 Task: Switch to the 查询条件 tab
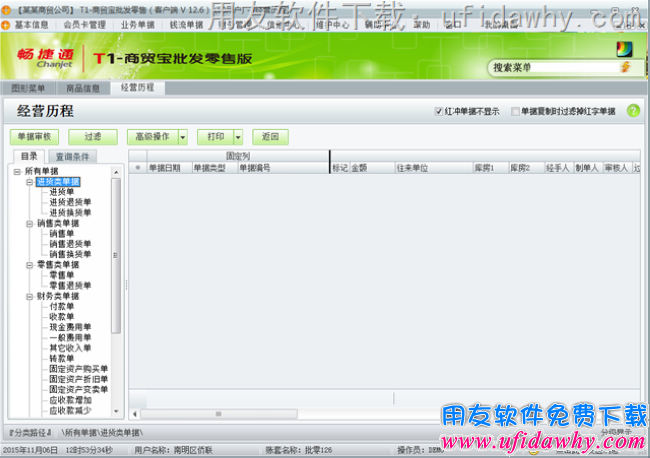(x=72, y=157)
